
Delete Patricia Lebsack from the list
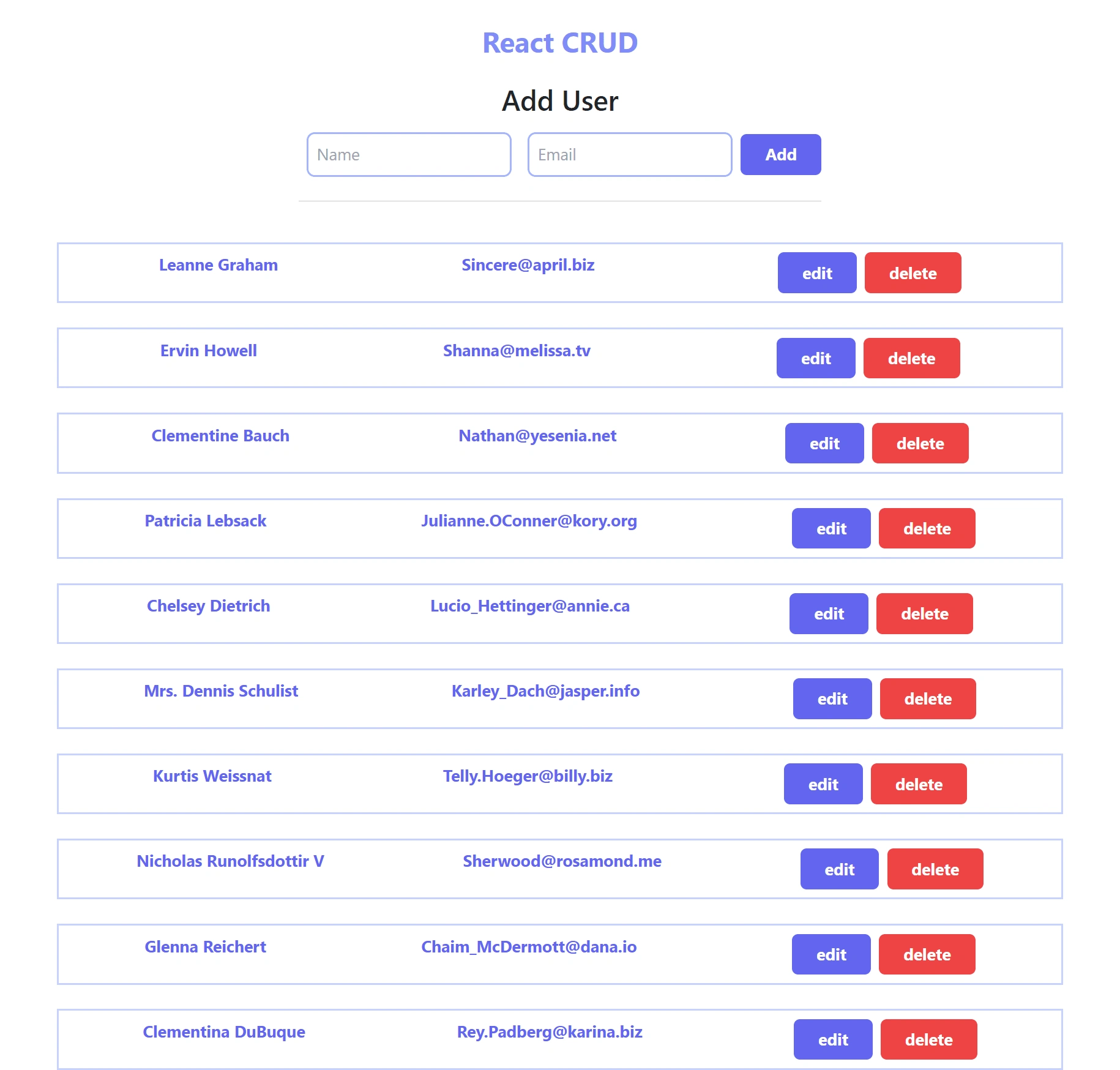(927, 528)
